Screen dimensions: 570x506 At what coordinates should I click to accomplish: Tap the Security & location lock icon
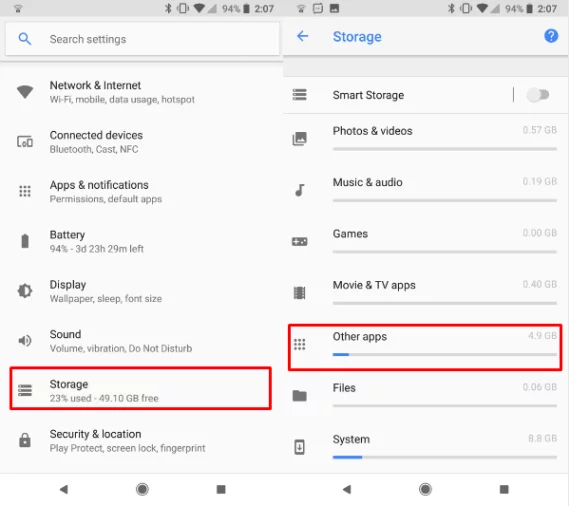pos(25,440)
